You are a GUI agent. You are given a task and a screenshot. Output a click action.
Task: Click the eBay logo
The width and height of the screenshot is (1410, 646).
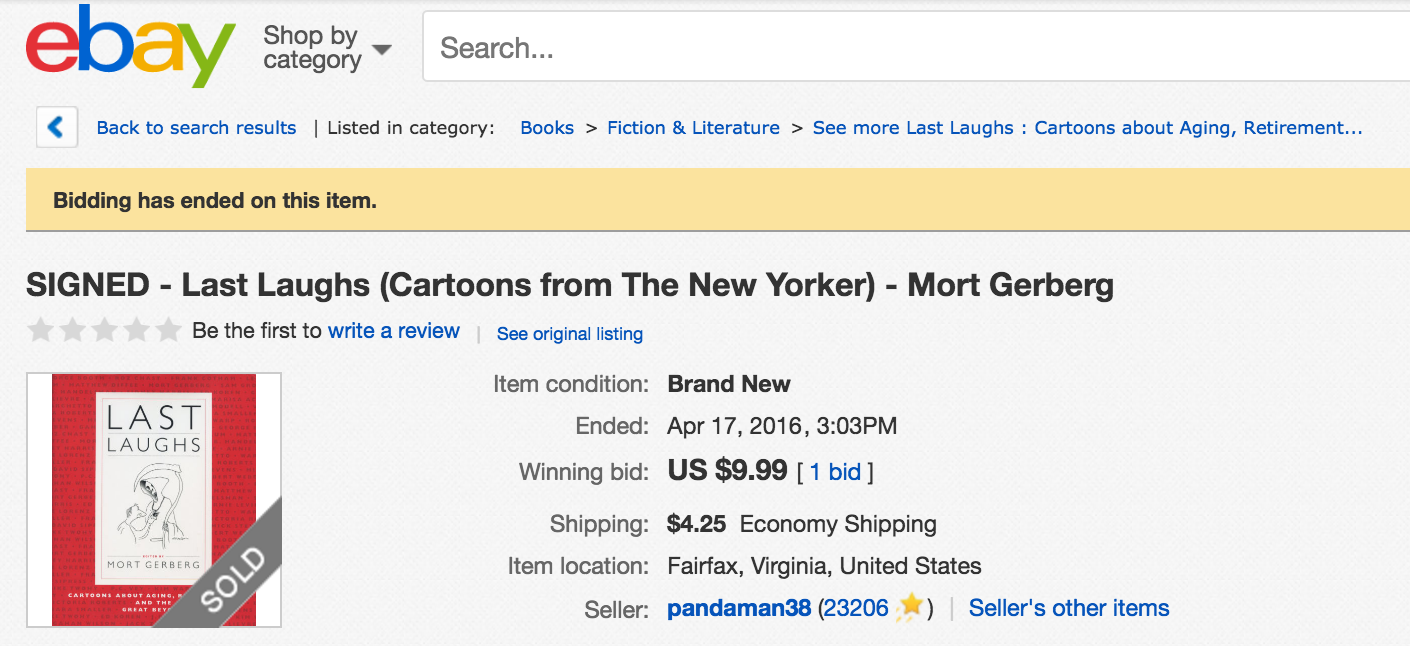130,47
